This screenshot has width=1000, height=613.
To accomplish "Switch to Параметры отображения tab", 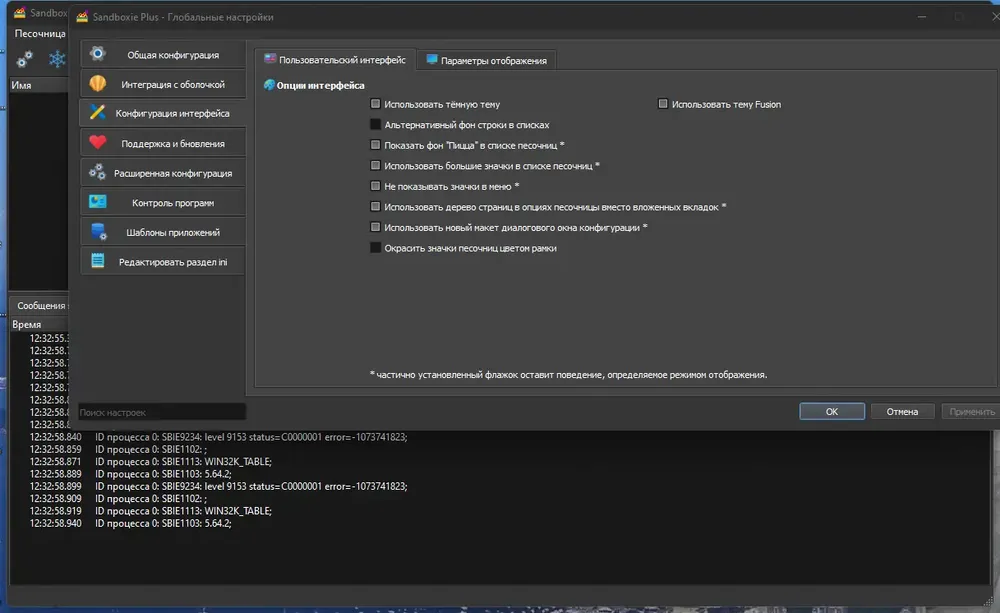I will pyautogui.click(x=487, y=61).
